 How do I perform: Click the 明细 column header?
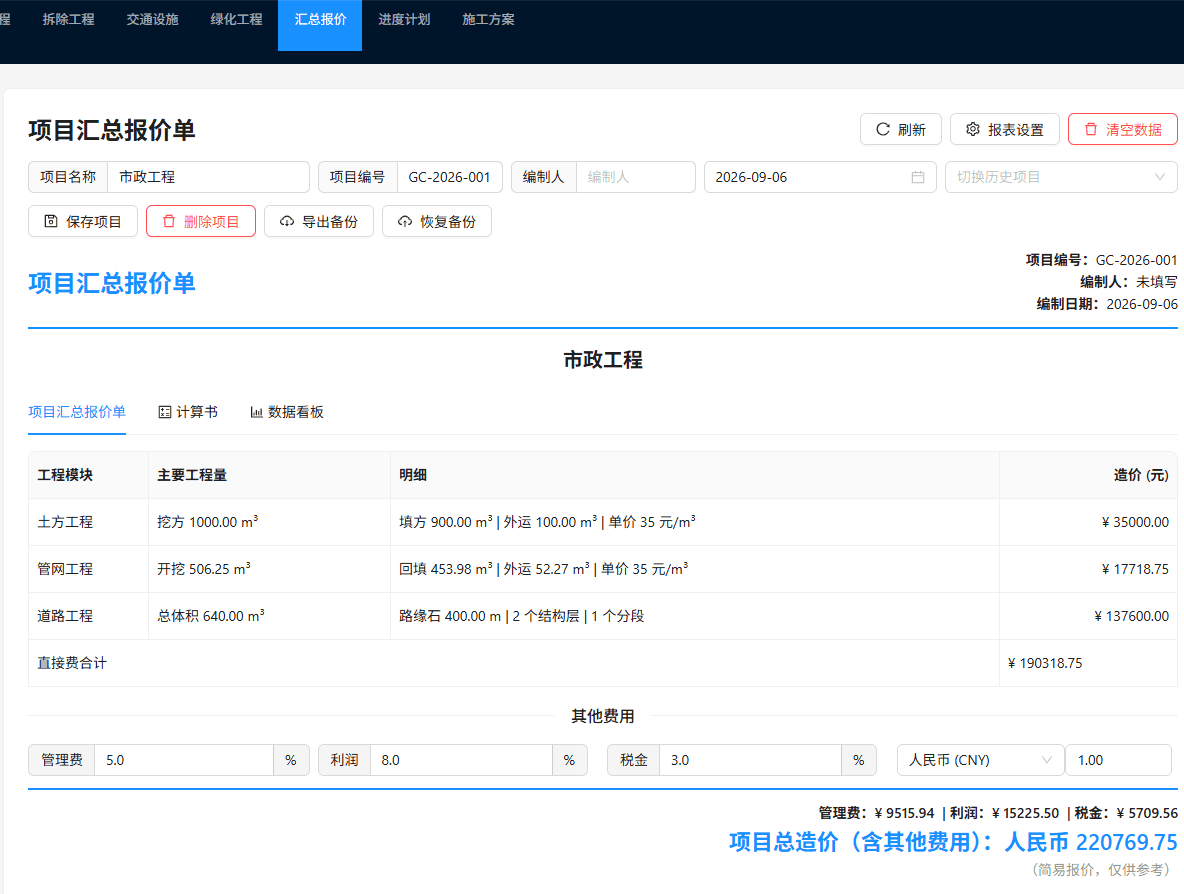click(x=695, y=475)
